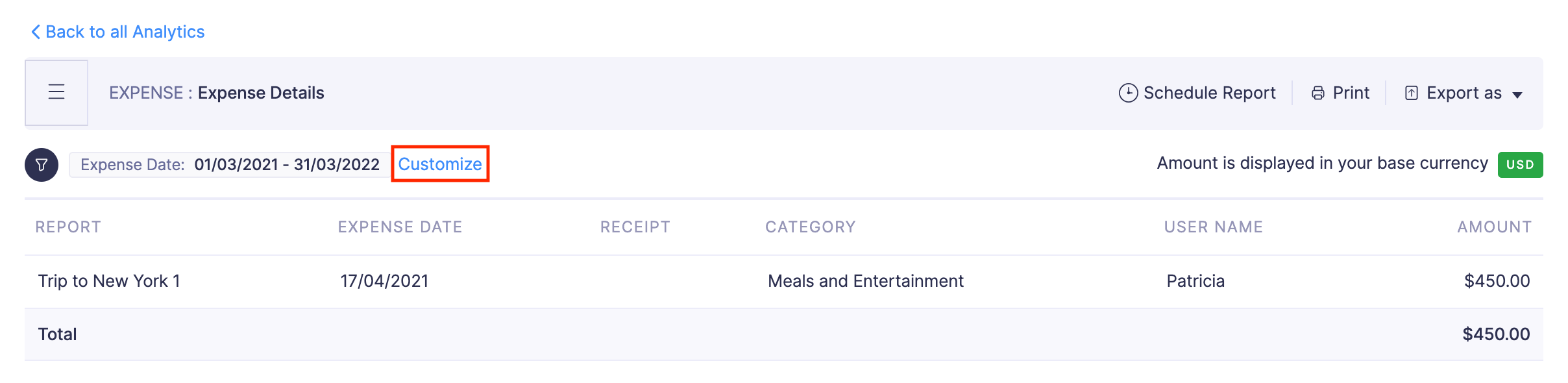Screen dimensions: 1568x383
Task: Click the back chevron arrow icon
Action: coord(36,32)
